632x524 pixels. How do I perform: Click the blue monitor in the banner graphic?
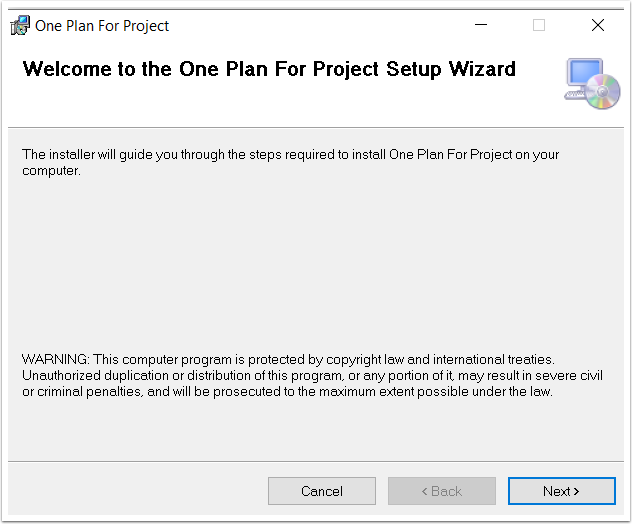pyautogui.click(x=584, y=72)
